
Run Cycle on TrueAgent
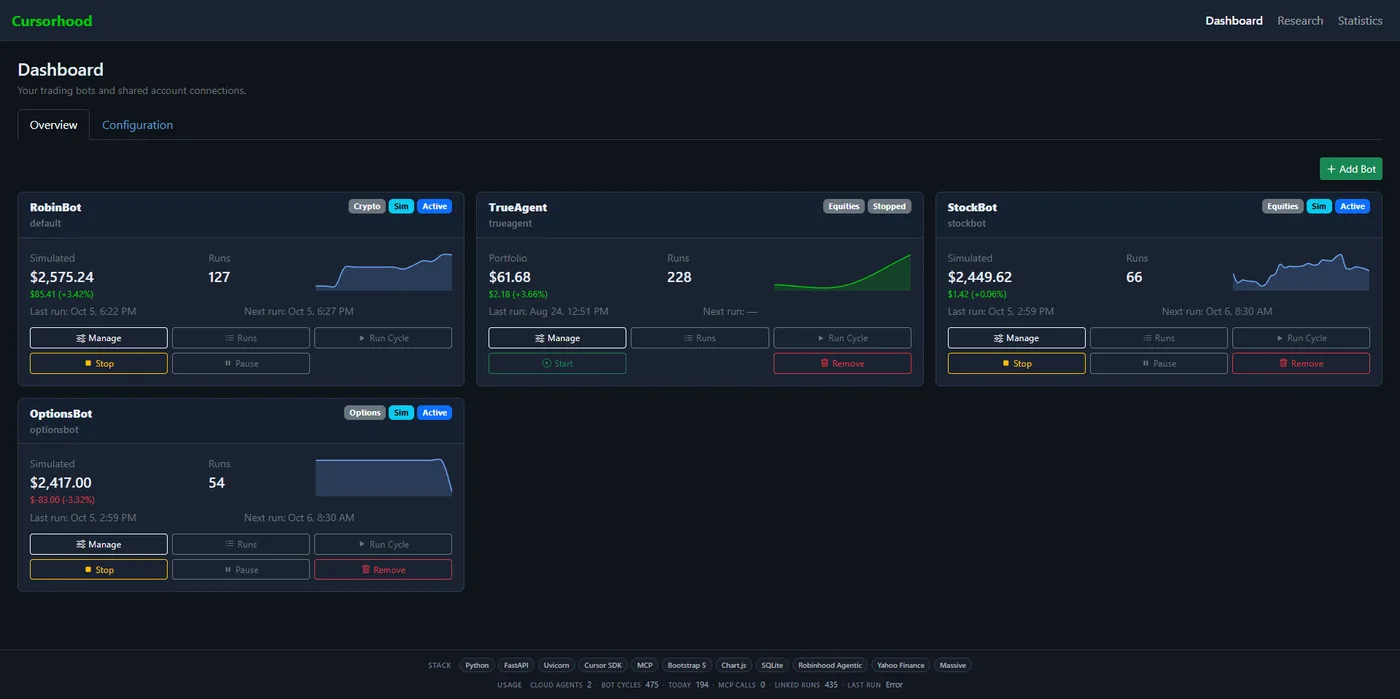coord(842,338)
